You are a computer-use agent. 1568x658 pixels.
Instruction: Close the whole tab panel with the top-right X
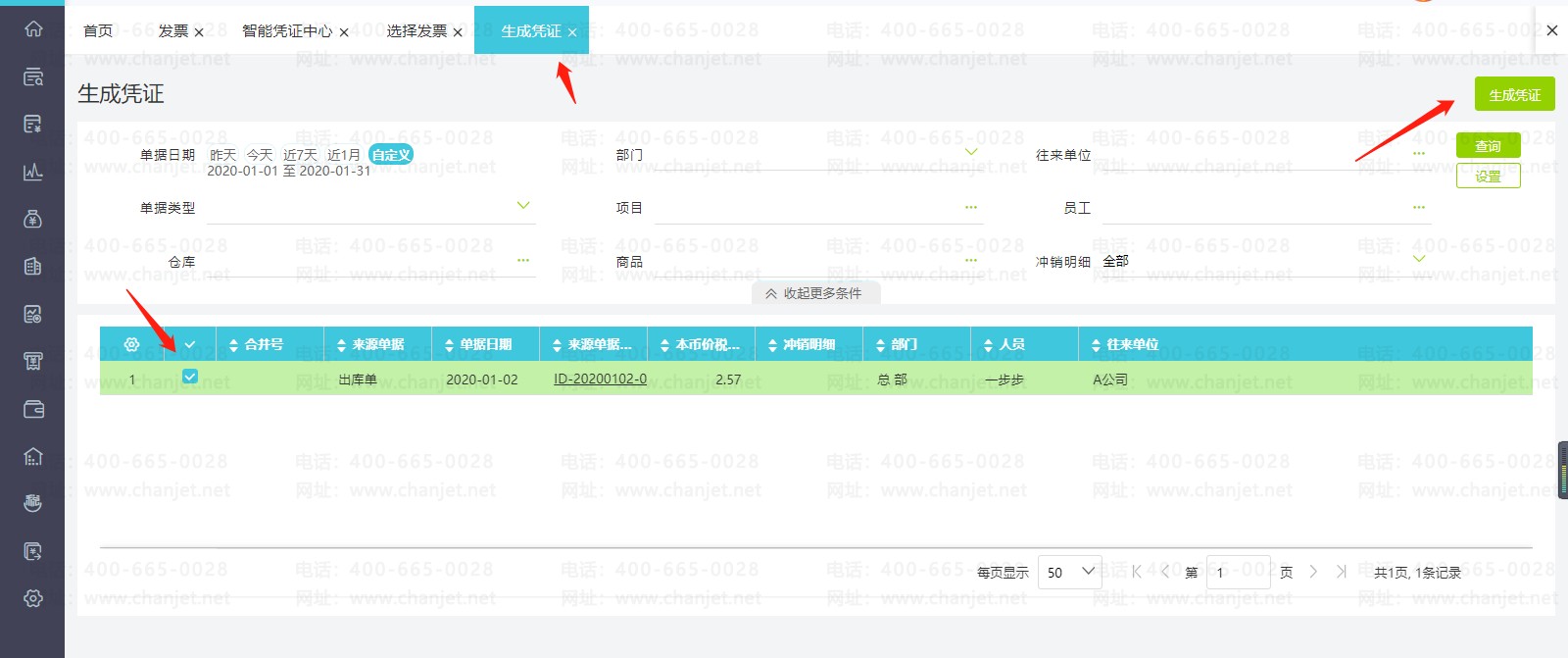click(x=1552, y=30)
